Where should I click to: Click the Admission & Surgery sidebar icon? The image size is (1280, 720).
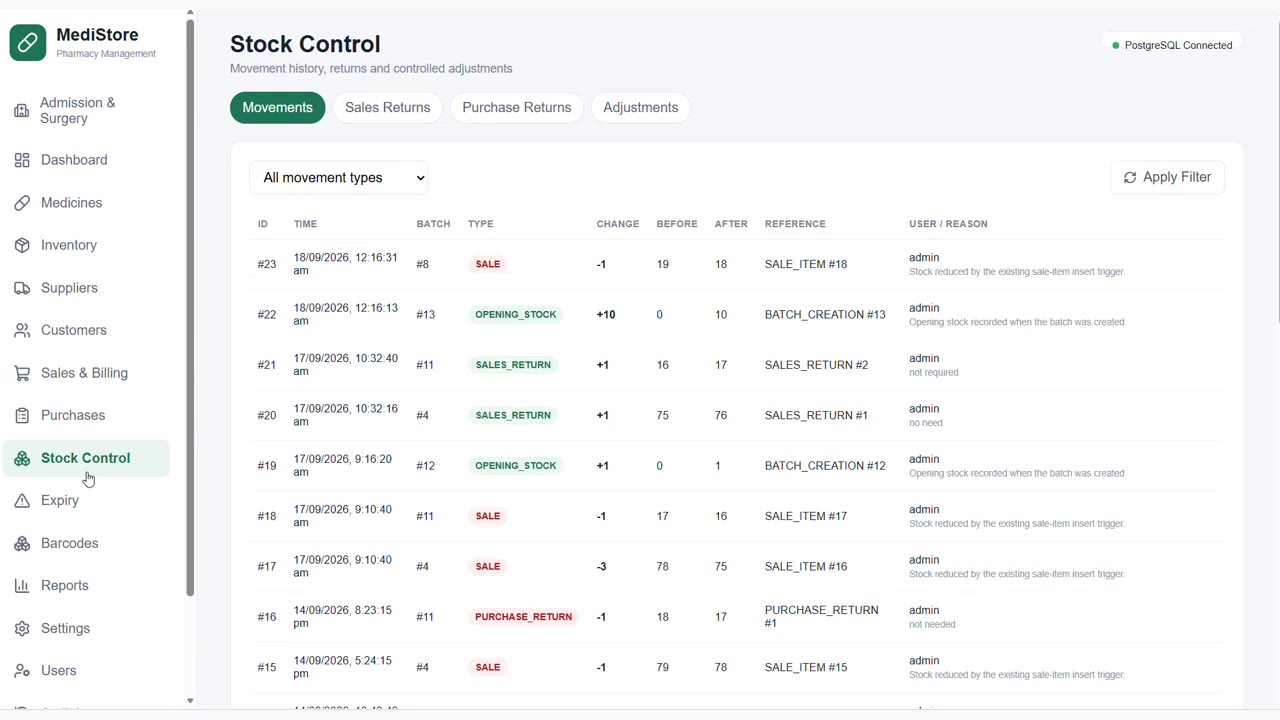[21, 110]
